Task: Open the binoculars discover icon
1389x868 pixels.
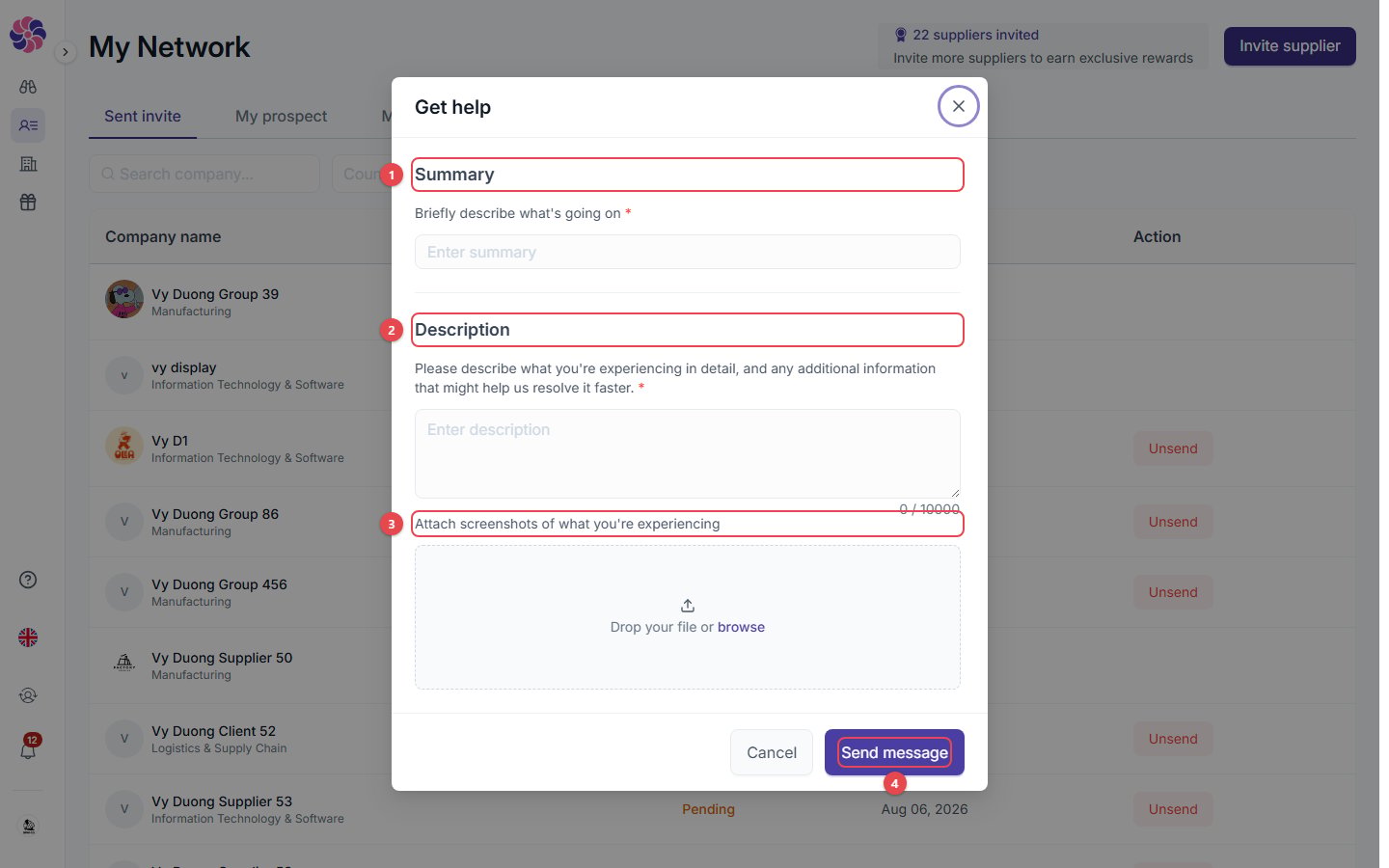Action: [x=28, y=87]
